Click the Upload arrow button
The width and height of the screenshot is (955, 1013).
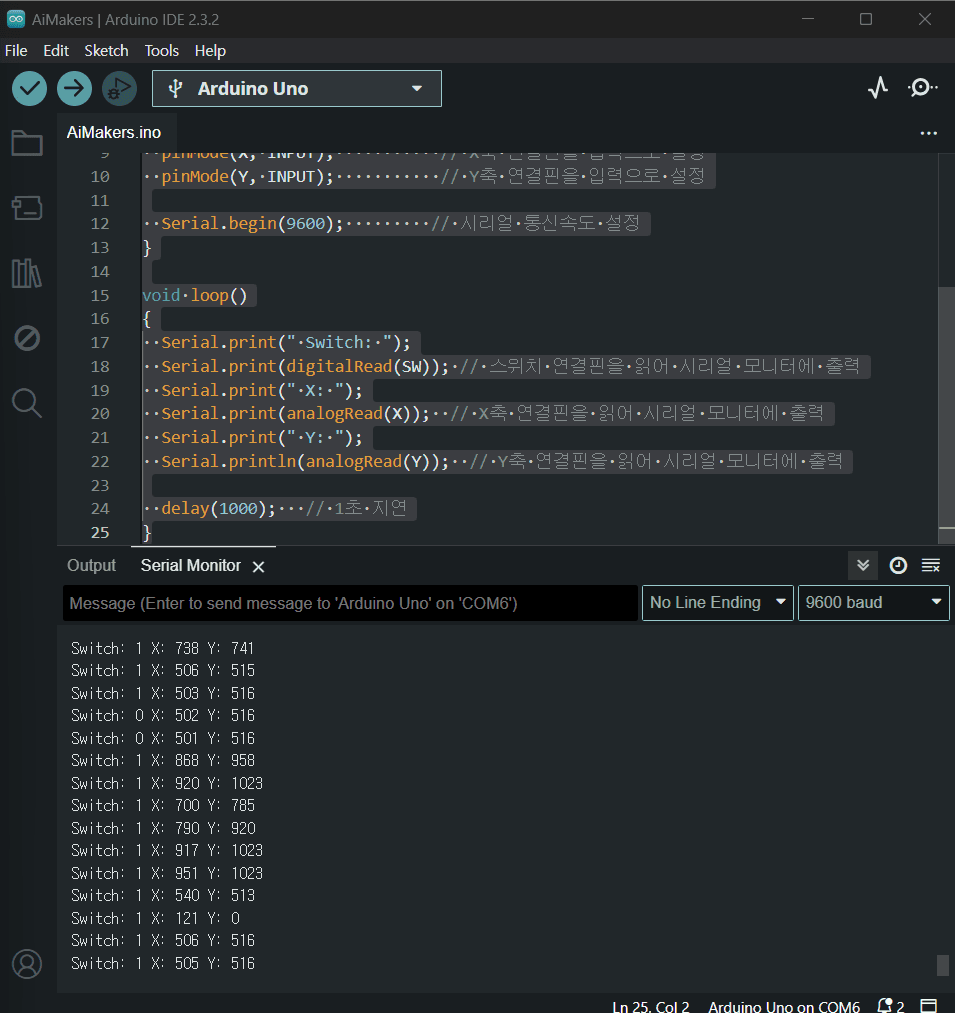point(74,88)
